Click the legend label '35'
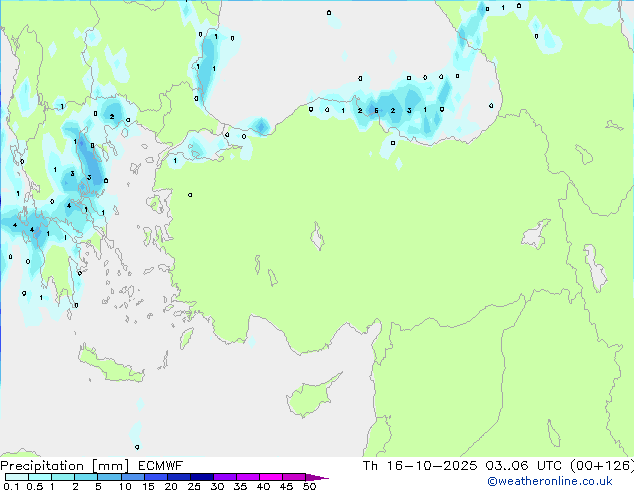This screenshot has height=490, width=634. [240, 486]
